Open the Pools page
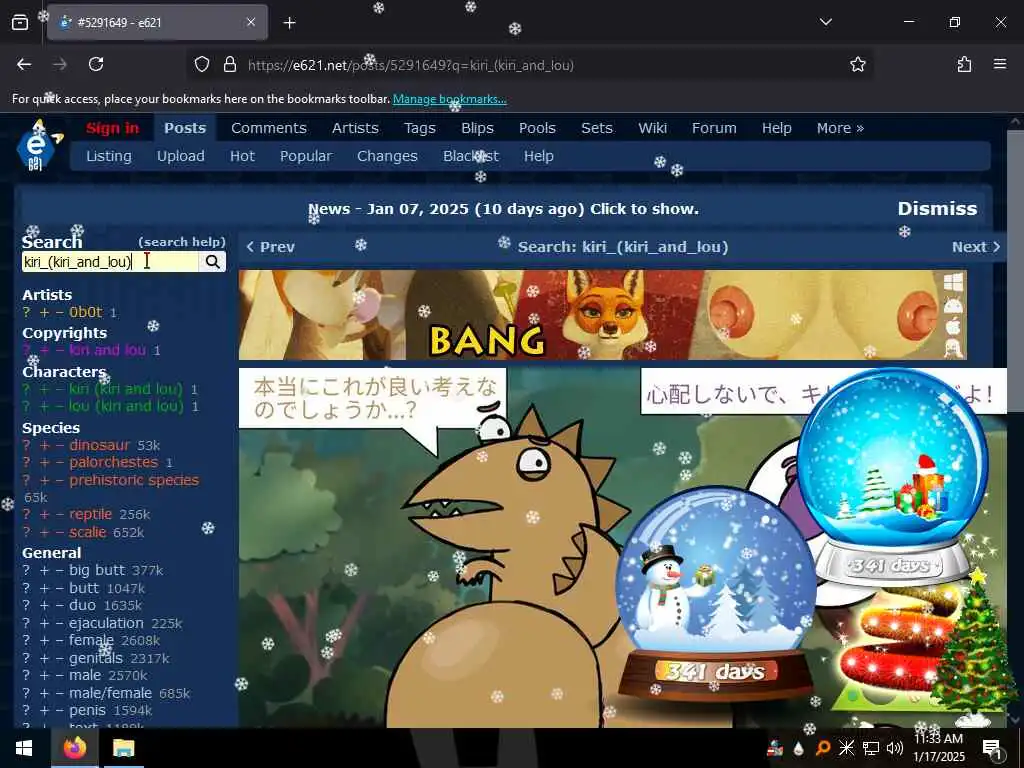Viewport: 1024px width, 768px height. click(537, 128)
